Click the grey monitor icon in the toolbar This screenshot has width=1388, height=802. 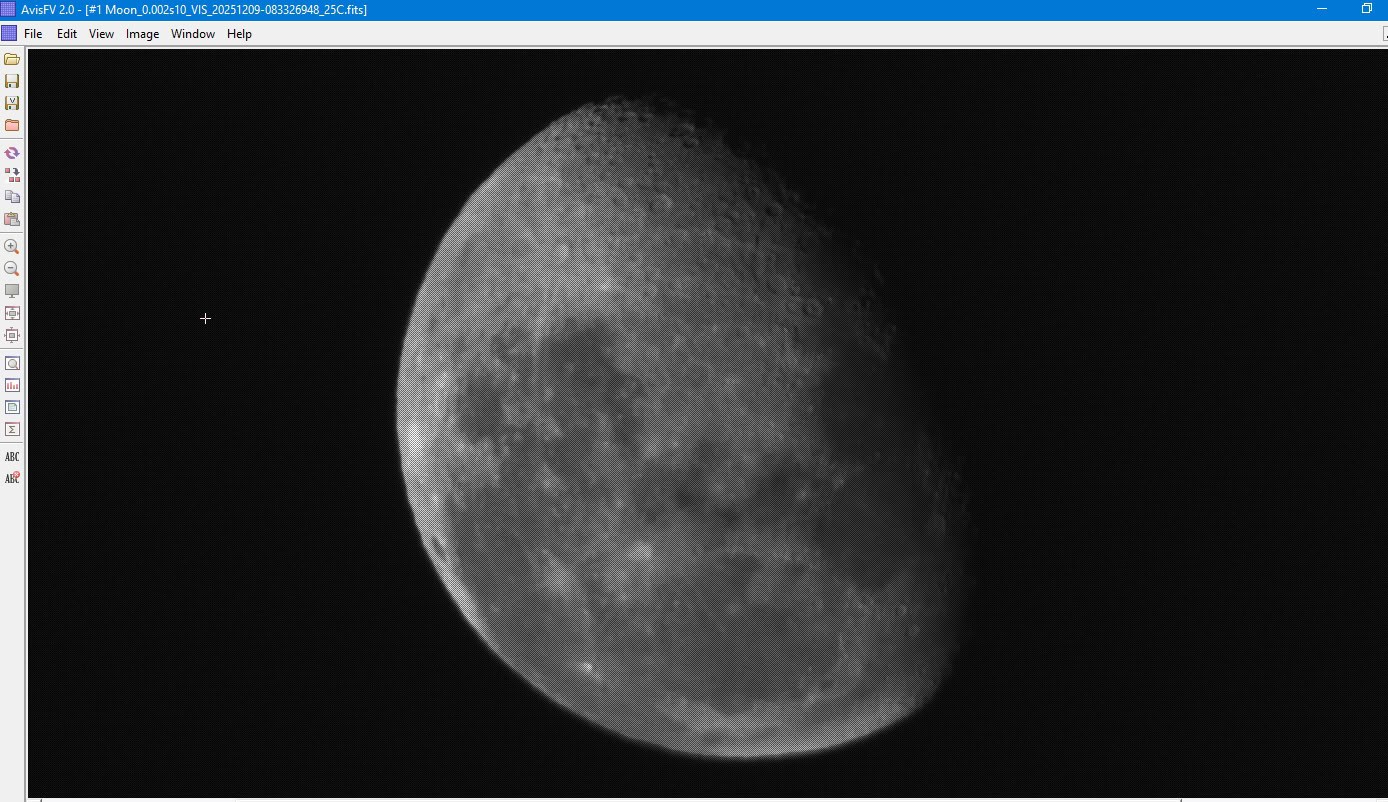(12, 291)
